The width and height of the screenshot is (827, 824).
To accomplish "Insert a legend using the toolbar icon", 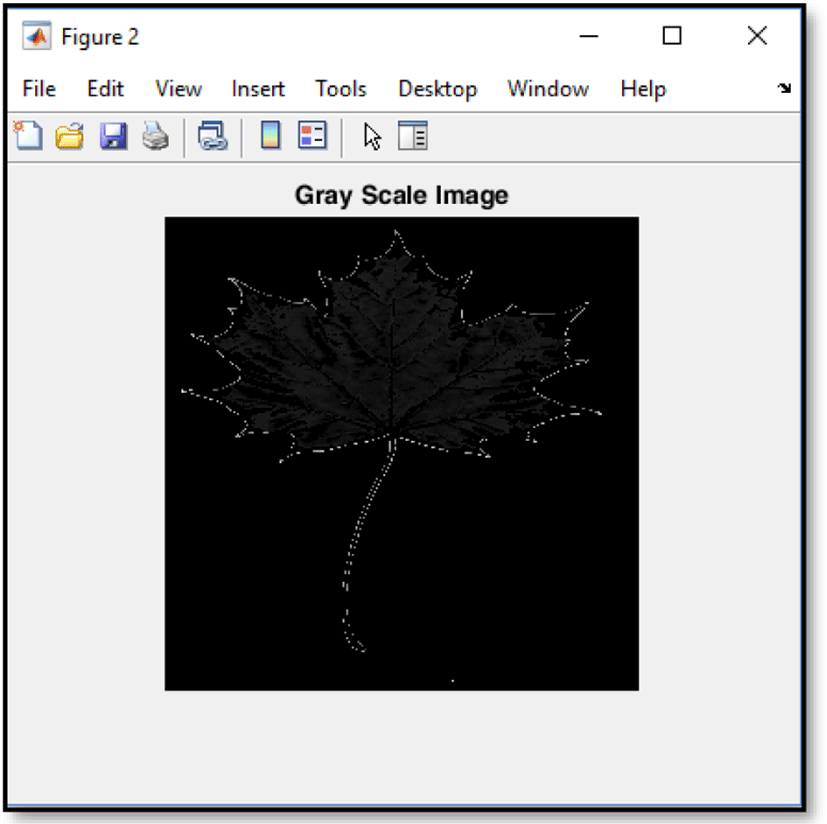I will point(312,135).
